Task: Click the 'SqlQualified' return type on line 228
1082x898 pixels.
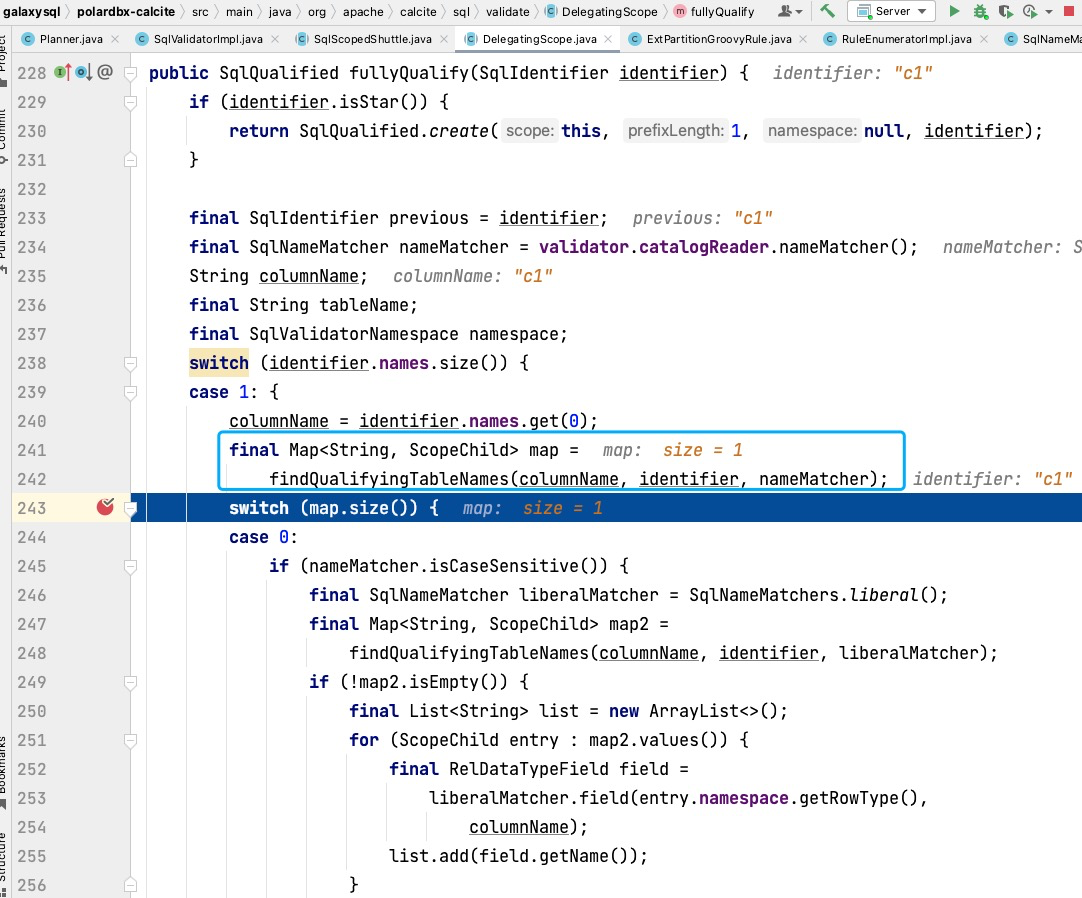Action: coord(279,72)
